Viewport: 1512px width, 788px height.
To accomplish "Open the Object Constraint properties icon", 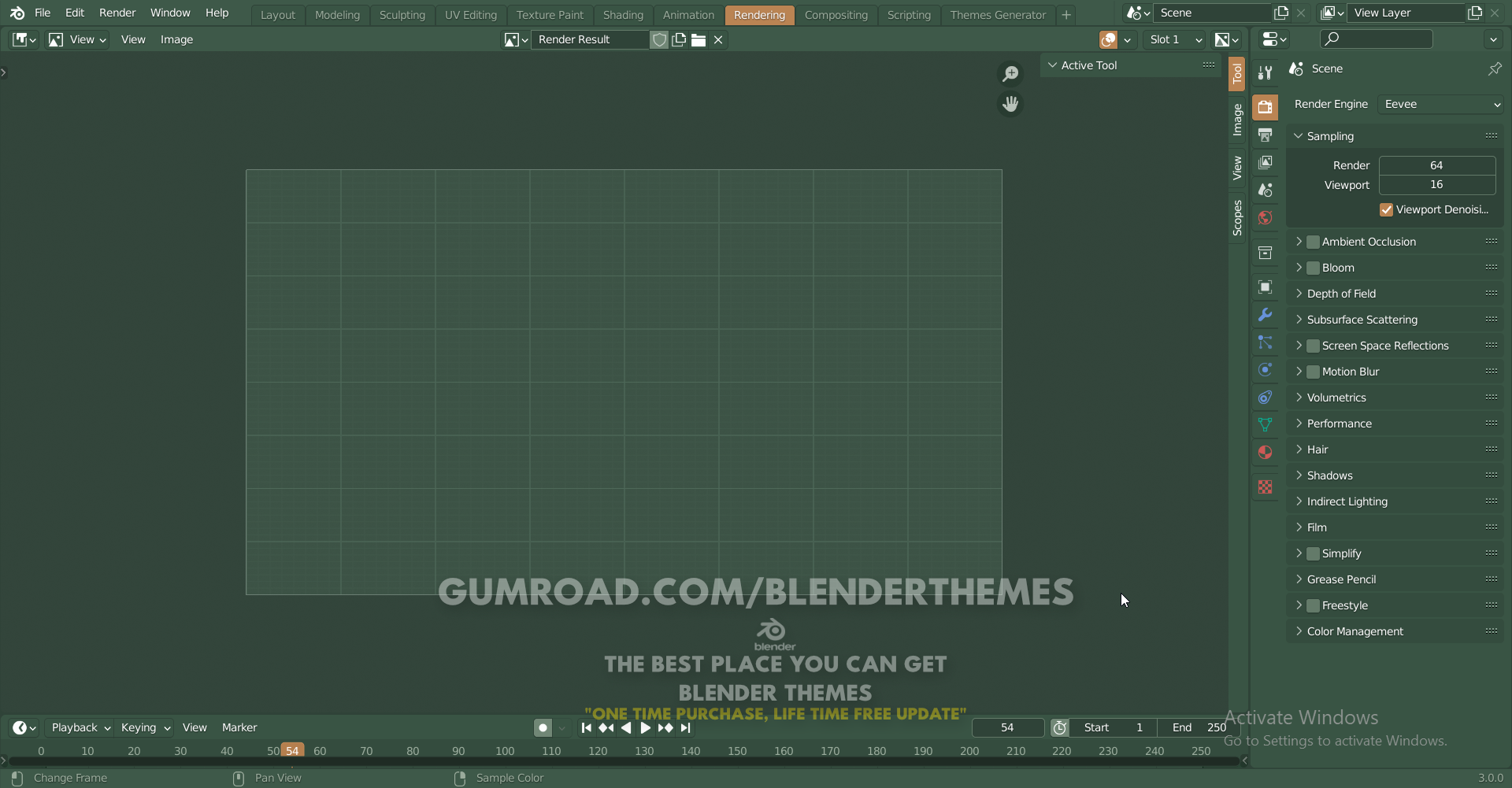I will pos(1265,398).
